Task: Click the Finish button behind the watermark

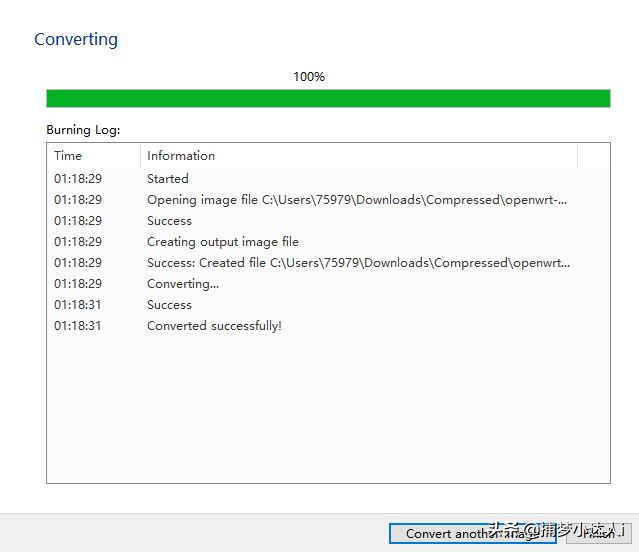Action: click(x=599, y=533)
